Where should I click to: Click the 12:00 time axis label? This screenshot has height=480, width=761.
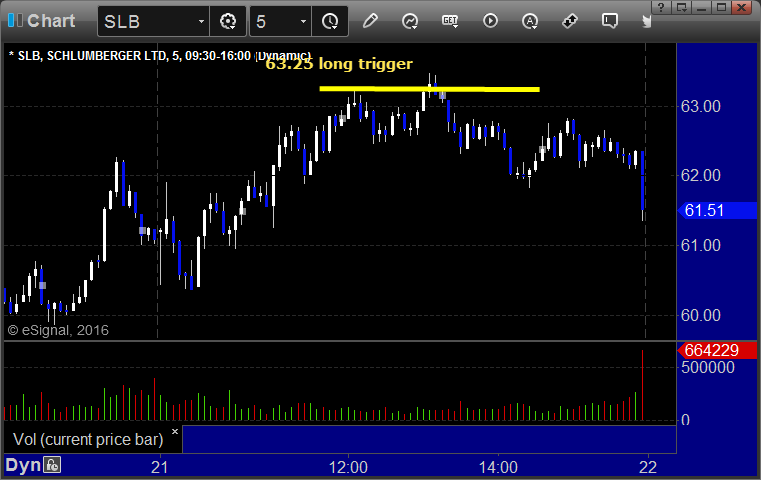coord(348,467)
